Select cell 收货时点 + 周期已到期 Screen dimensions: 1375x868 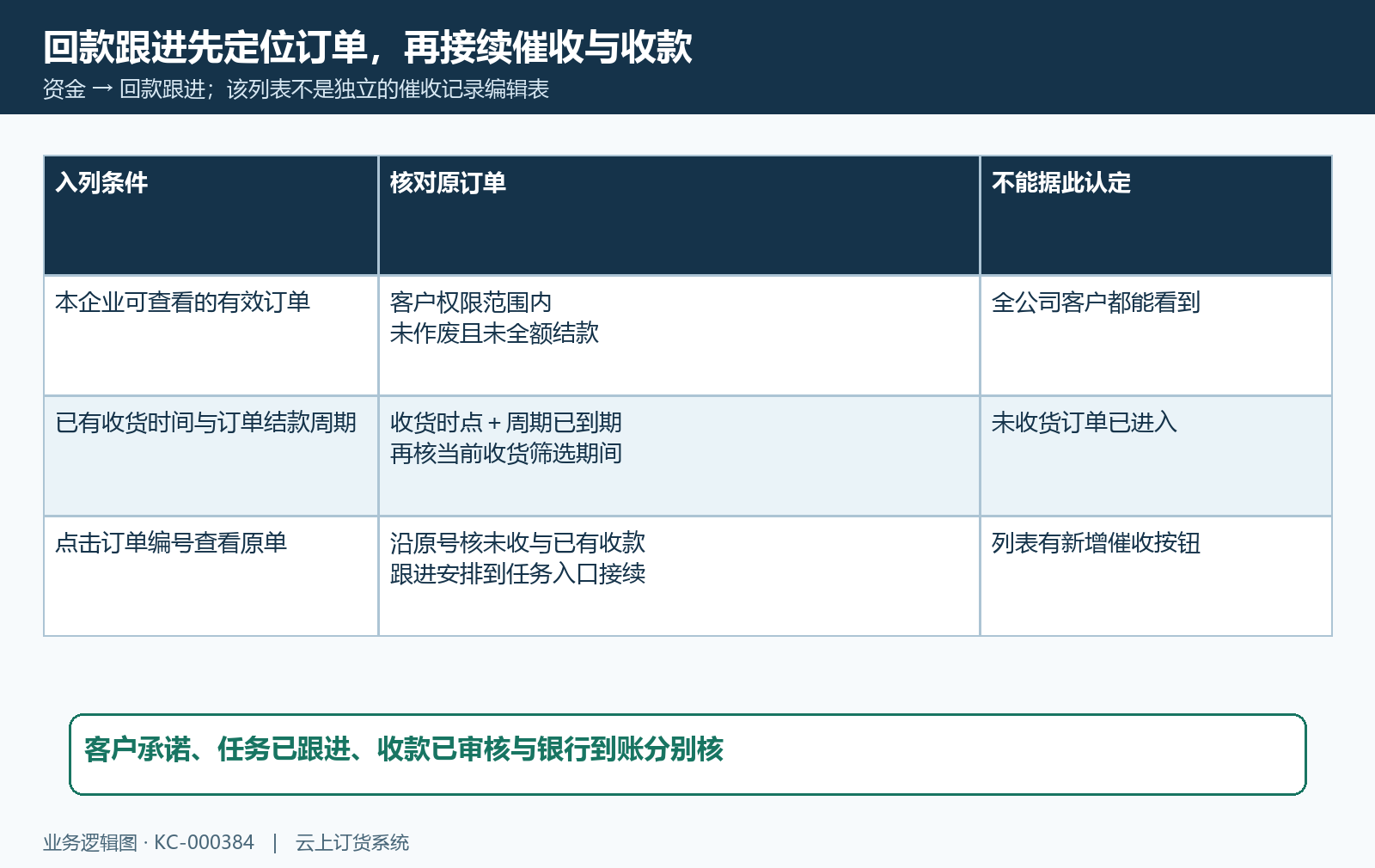pos(679,455)
